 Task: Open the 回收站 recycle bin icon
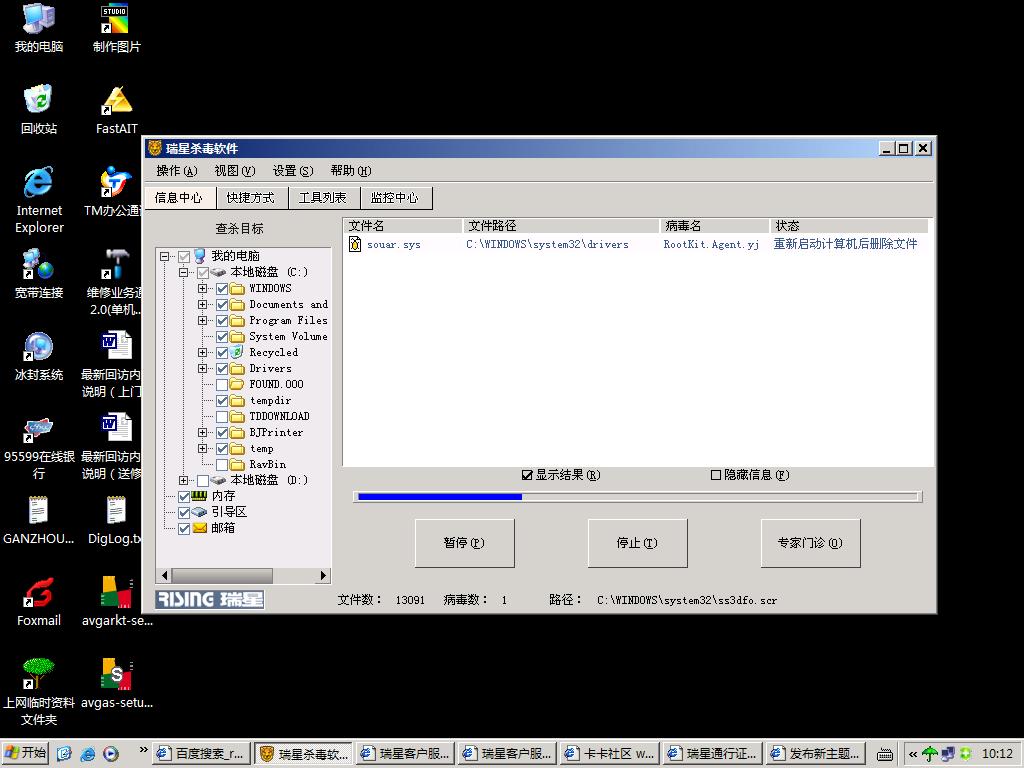tap(39, 110)
